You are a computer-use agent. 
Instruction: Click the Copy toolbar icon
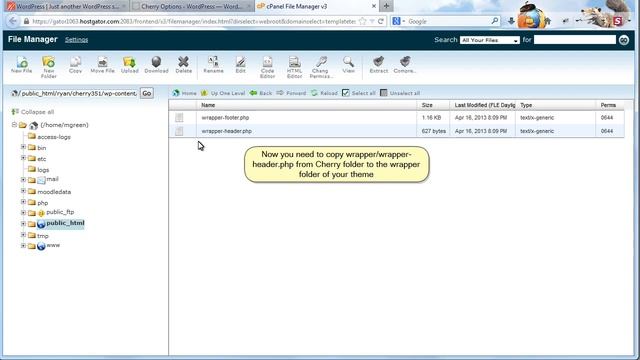coord(76,65)
